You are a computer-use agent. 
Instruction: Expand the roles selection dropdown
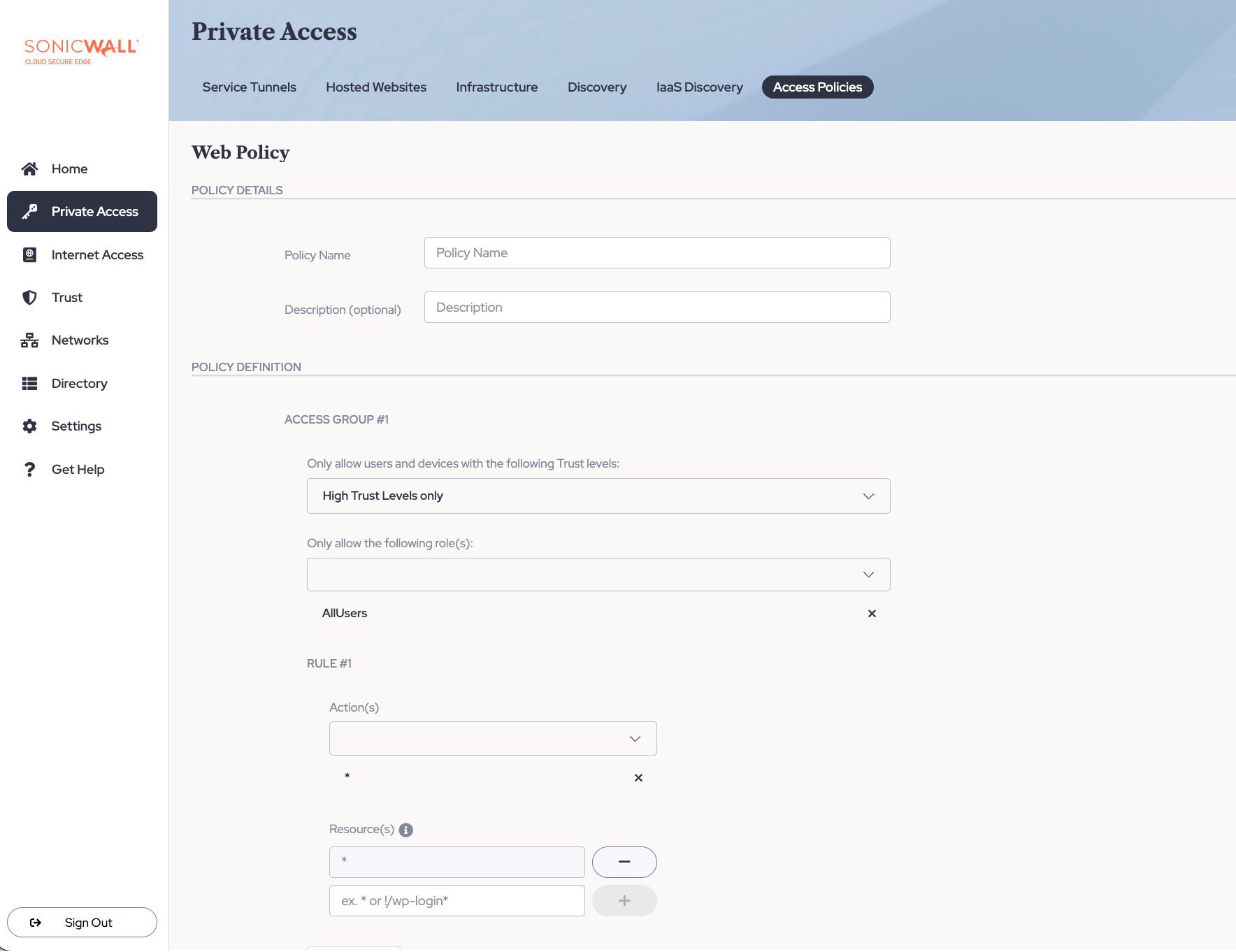tap(598, 575)
